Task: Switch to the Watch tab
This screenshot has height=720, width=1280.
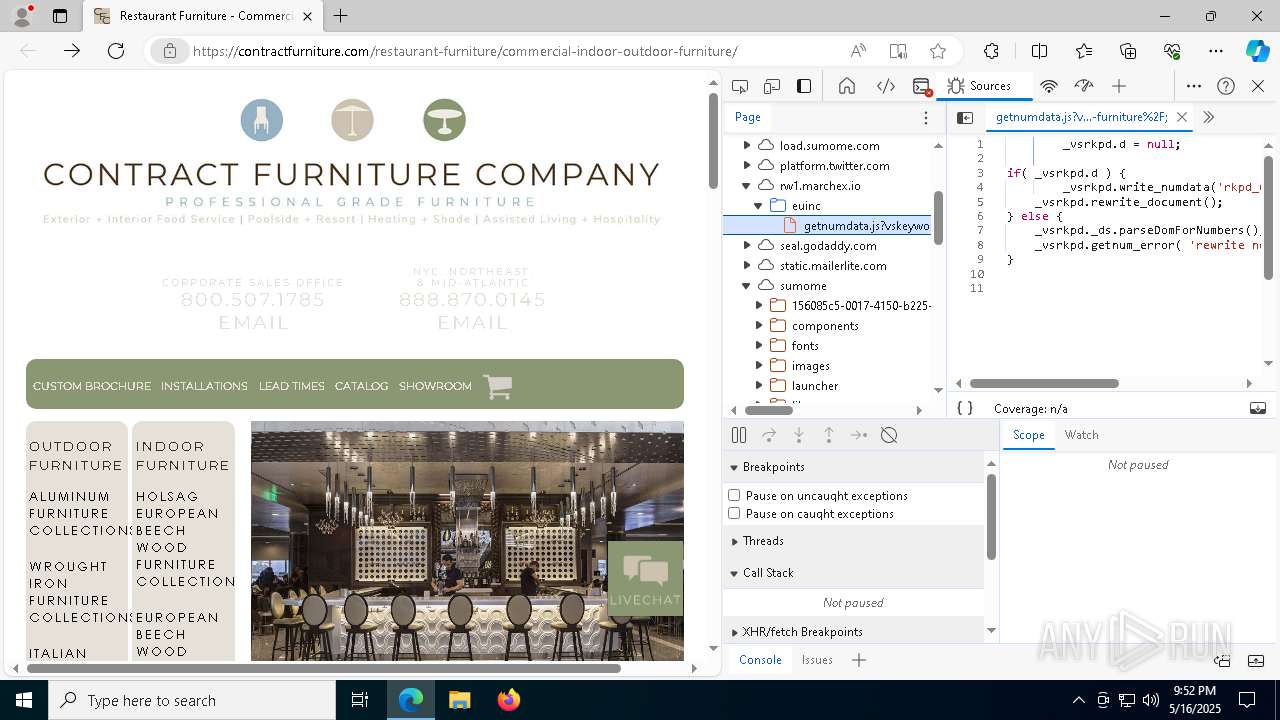Action: coord(1081,435)
